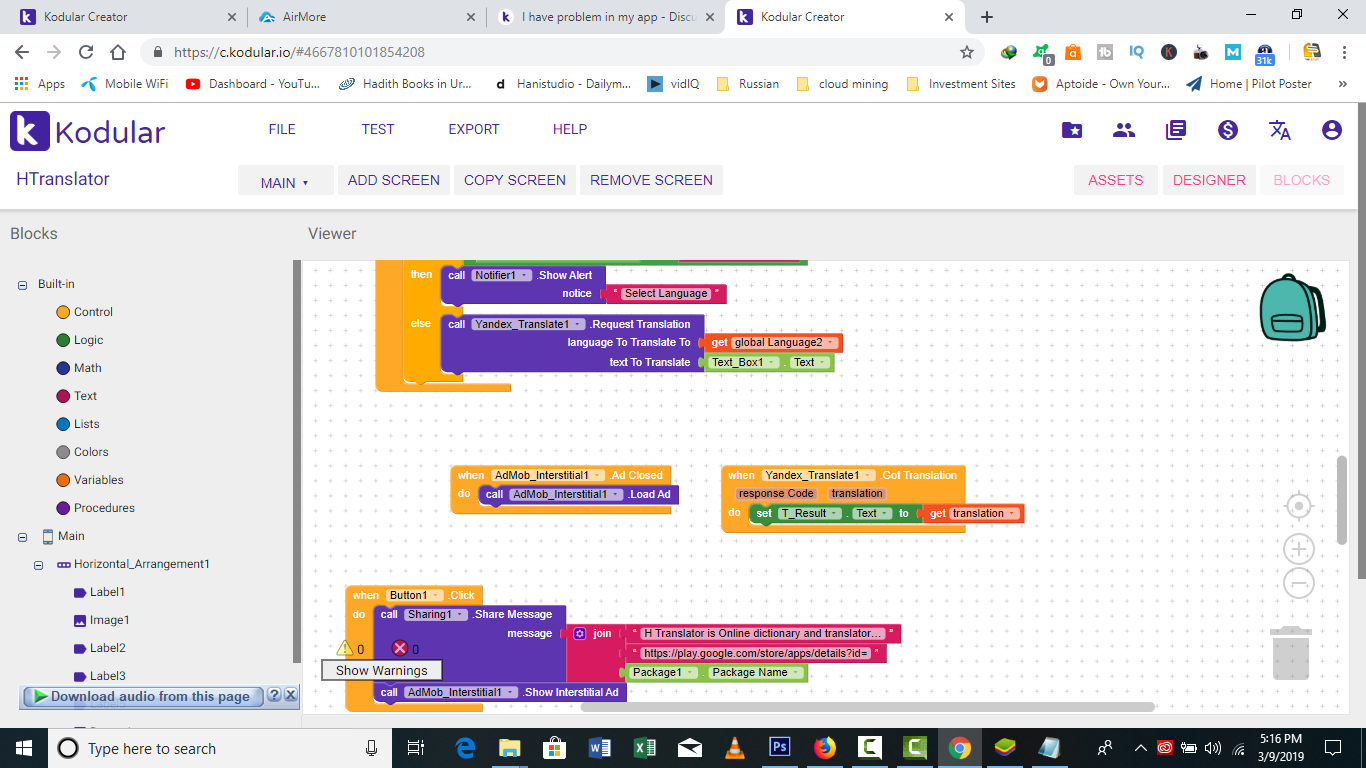
Task: Open the TEST menu
Action: point(378,129)
